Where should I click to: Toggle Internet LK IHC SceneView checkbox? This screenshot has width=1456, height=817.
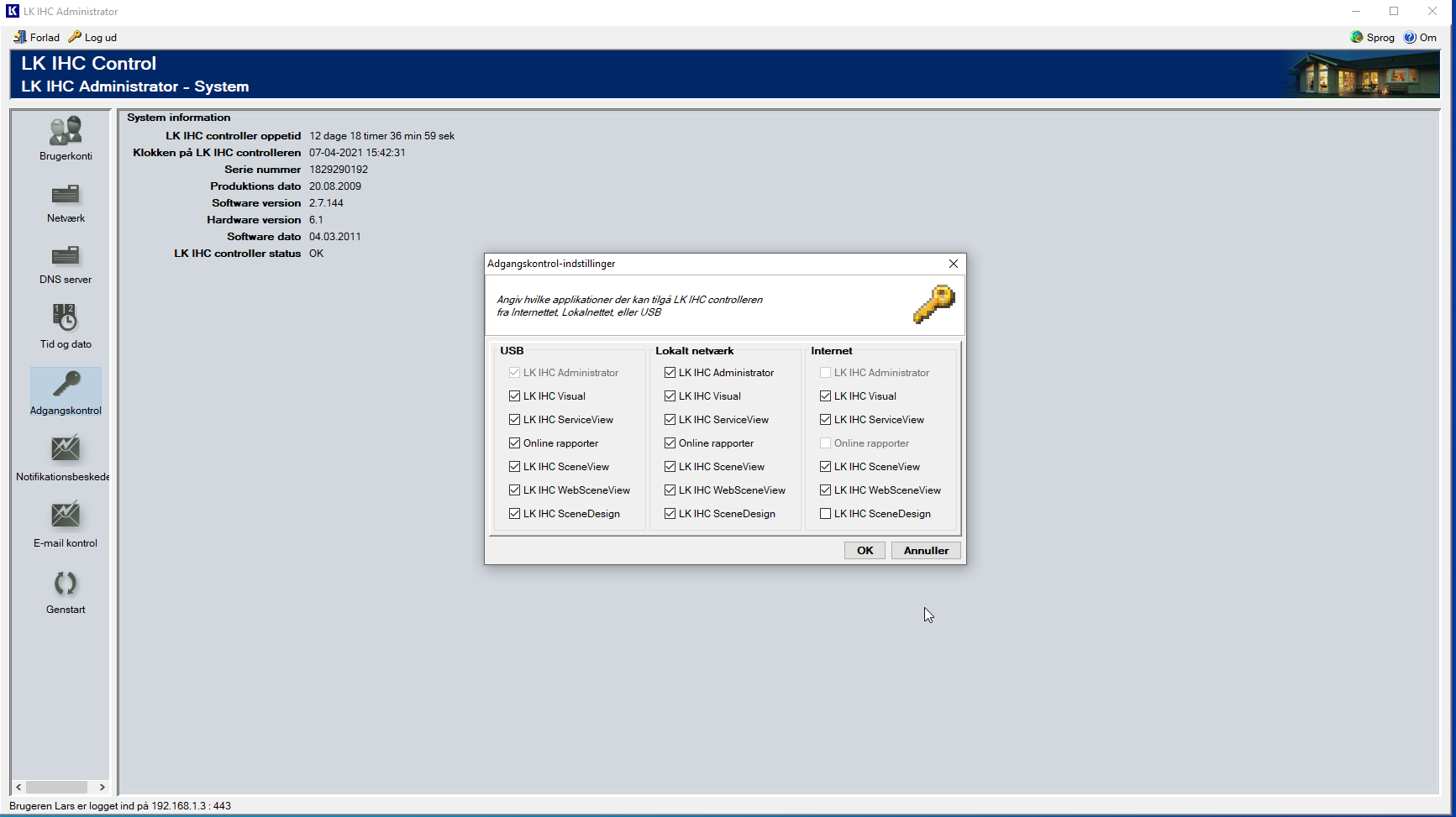pyautogui.click(x=825, y=467)
